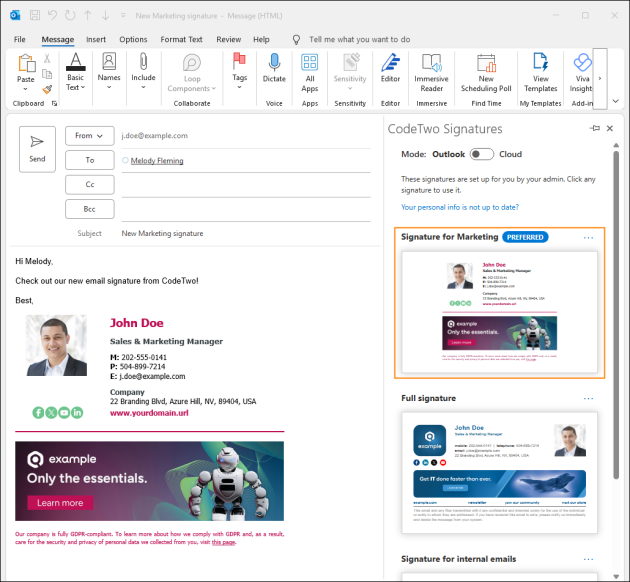Open Signature for internal emails options menu
This screenshot has width=630, height=582.
(588, 559)
